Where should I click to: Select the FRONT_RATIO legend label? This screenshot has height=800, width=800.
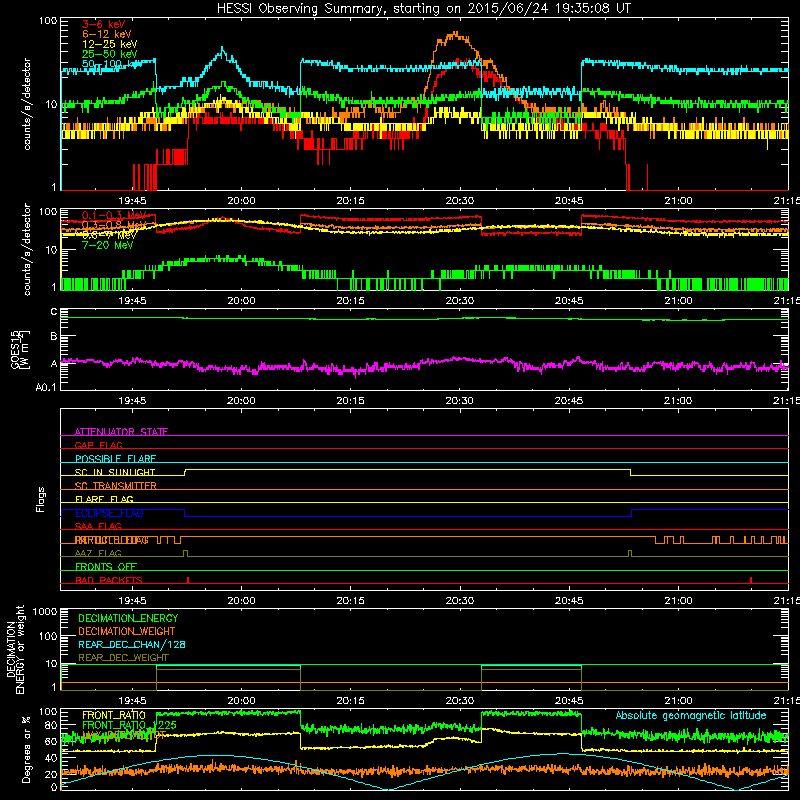114,716
